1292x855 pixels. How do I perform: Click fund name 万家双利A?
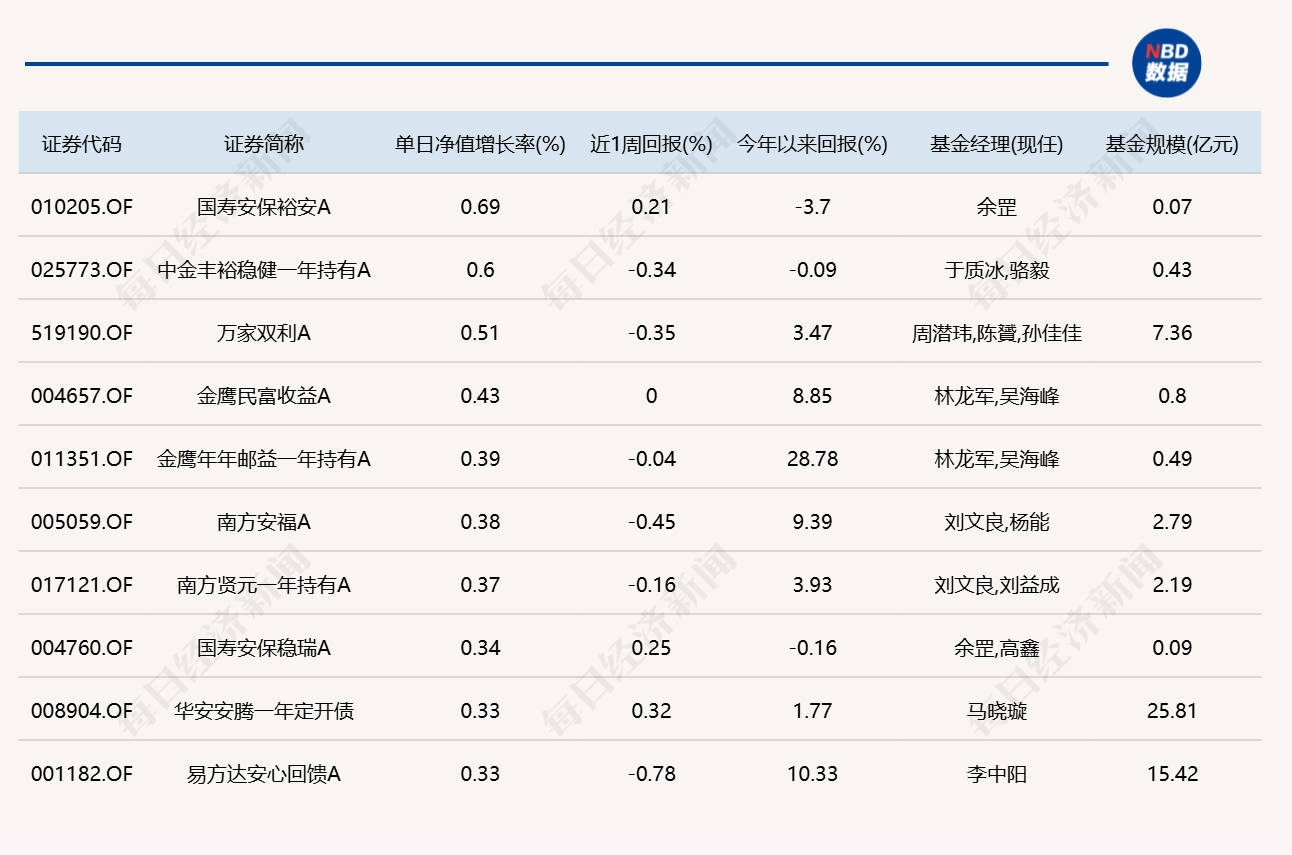coord(264,333)
